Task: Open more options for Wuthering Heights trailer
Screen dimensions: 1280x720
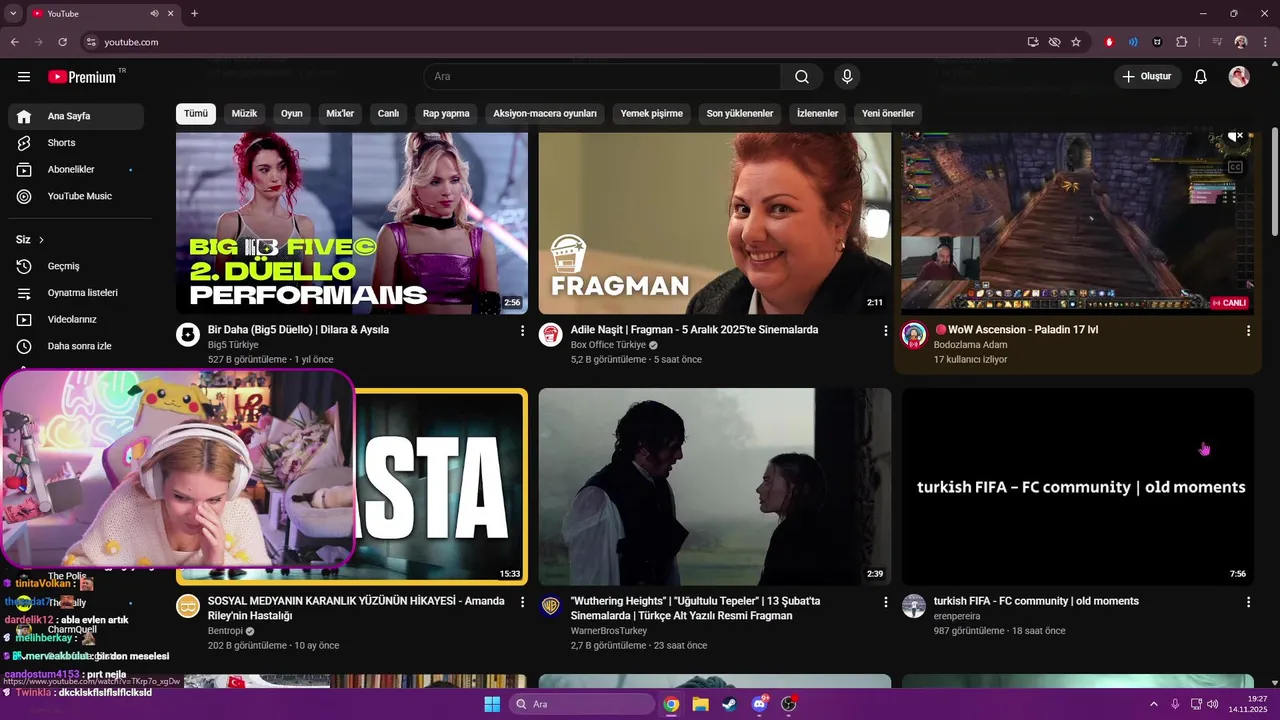Action: [885, 602]
